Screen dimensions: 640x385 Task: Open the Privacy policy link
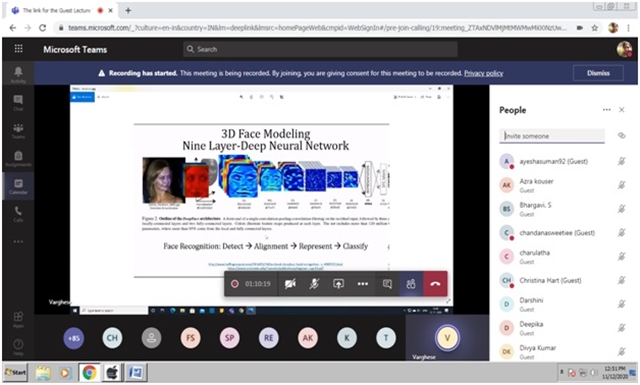(483, 73)
